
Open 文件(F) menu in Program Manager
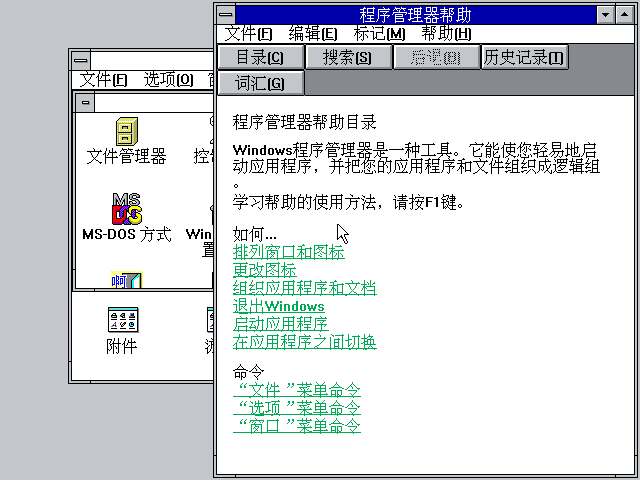[103, 80]
